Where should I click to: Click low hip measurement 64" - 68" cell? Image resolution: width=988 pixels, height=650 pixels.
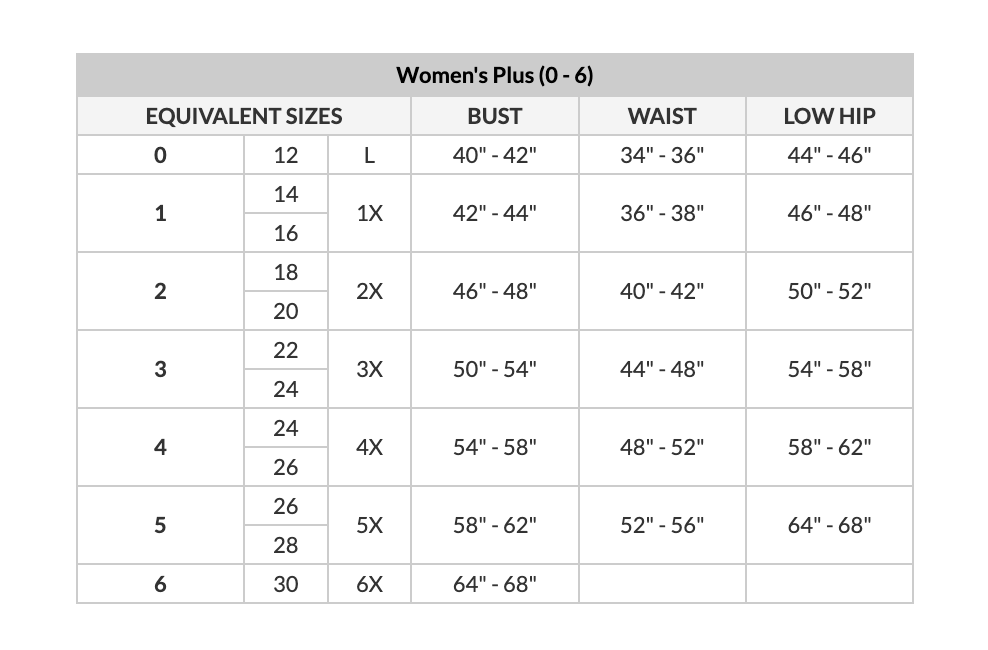[x=829, y=525]
